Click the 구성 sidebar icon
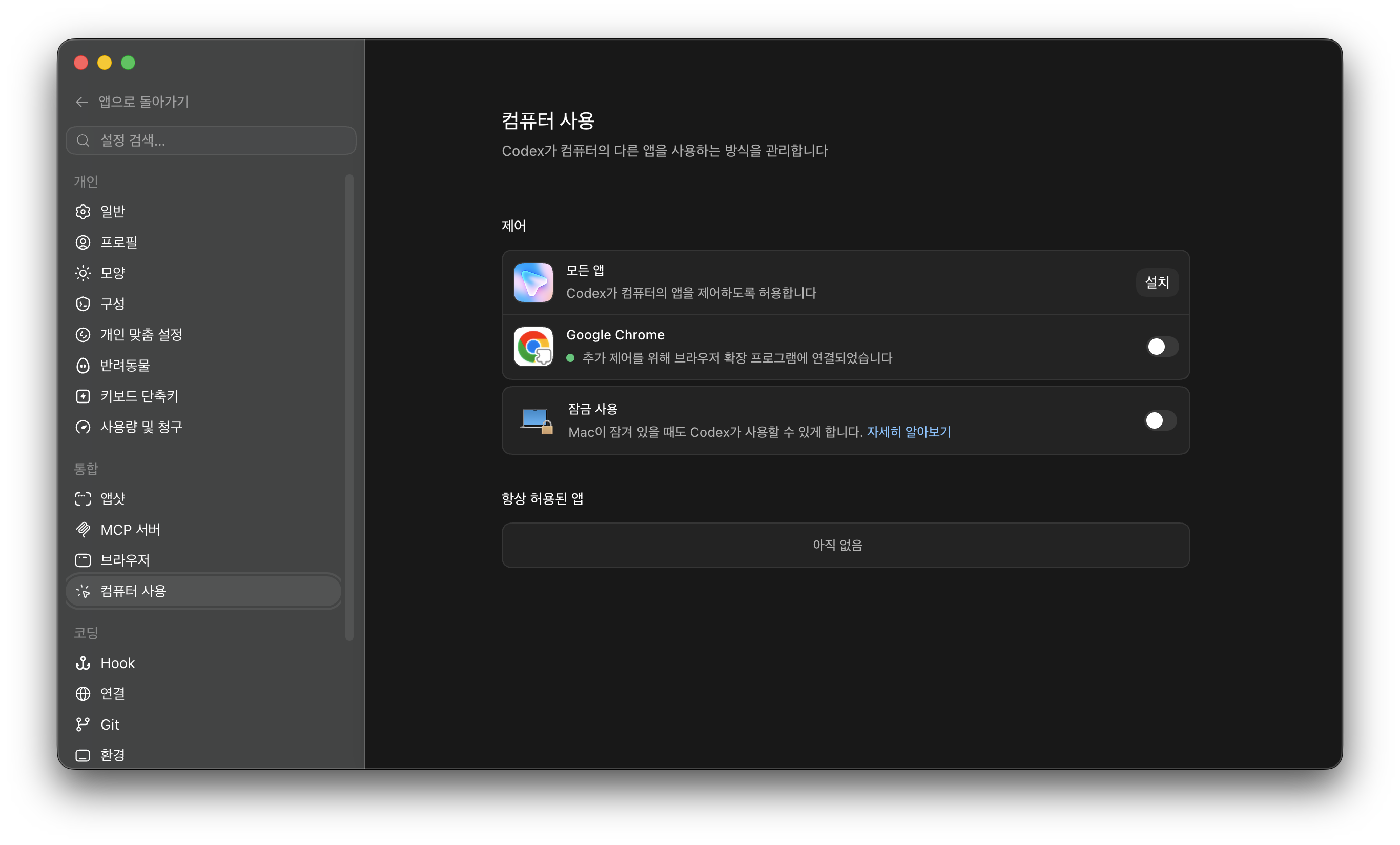Image resolution: width=1400 pixels, height=845 pixels. 83,304
